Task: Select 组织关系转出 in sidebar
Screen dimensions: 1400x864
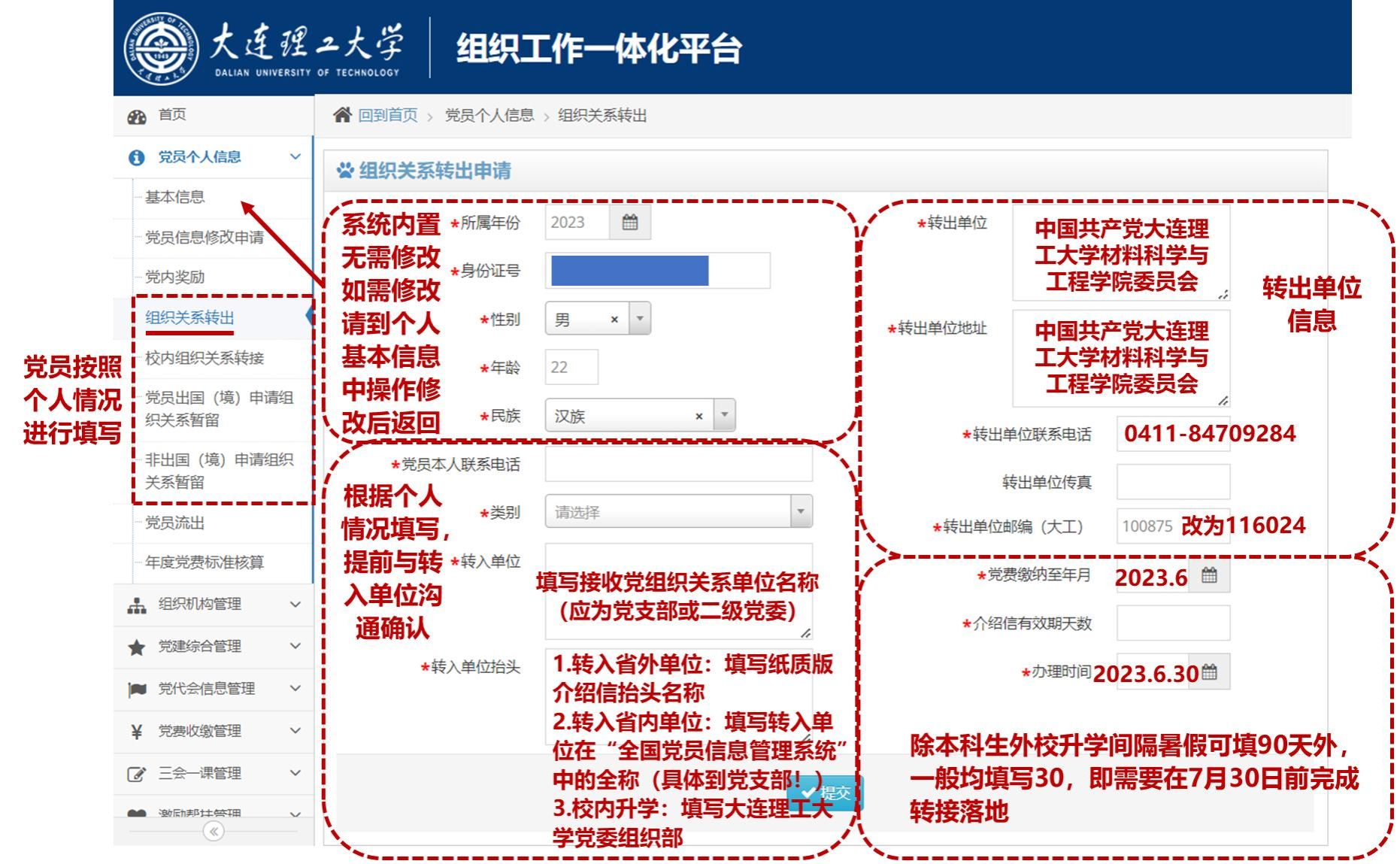Action: pyautogui.click(x=189, y=317)
